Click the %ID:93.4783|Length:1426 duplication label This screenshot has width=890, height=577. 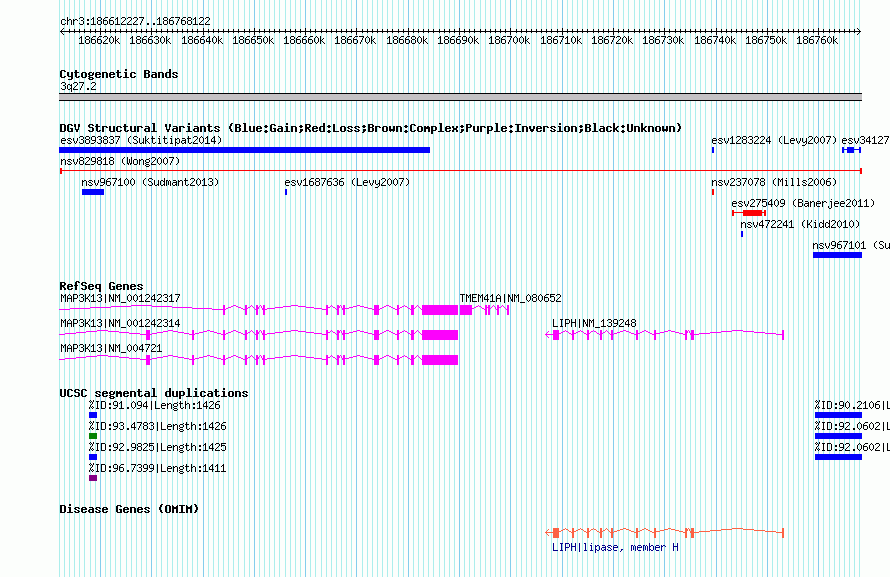click(157, 427)
